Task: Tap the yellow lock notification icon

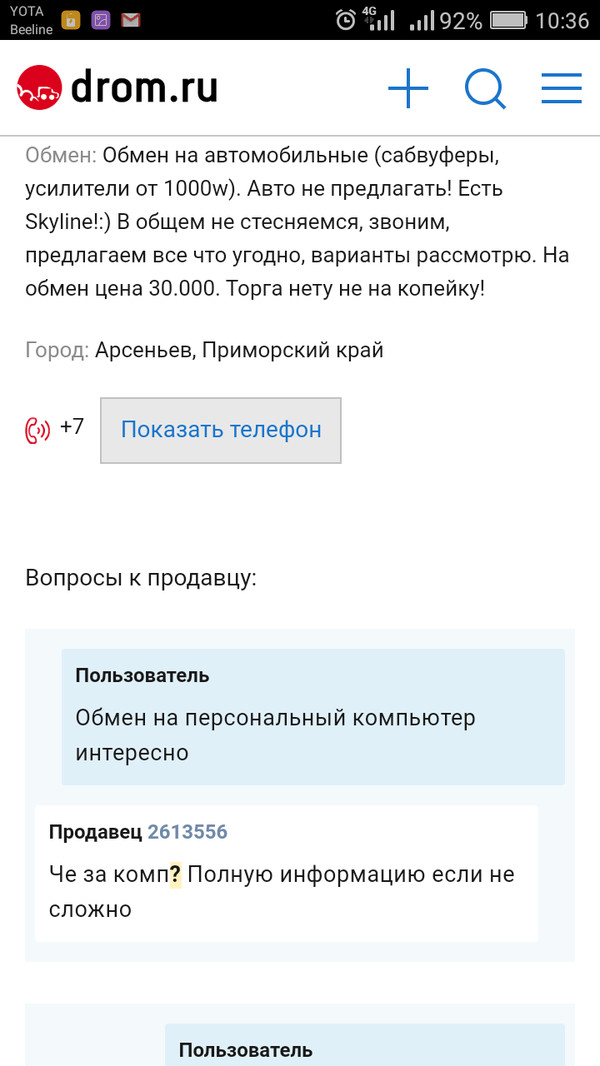Action: (x=71, y=20)
